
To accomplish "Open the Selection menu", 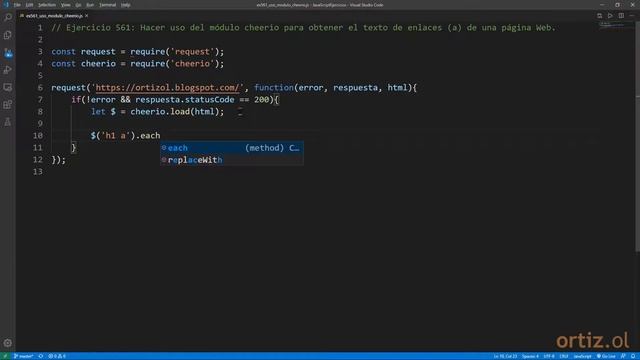I will click(47, 5).
